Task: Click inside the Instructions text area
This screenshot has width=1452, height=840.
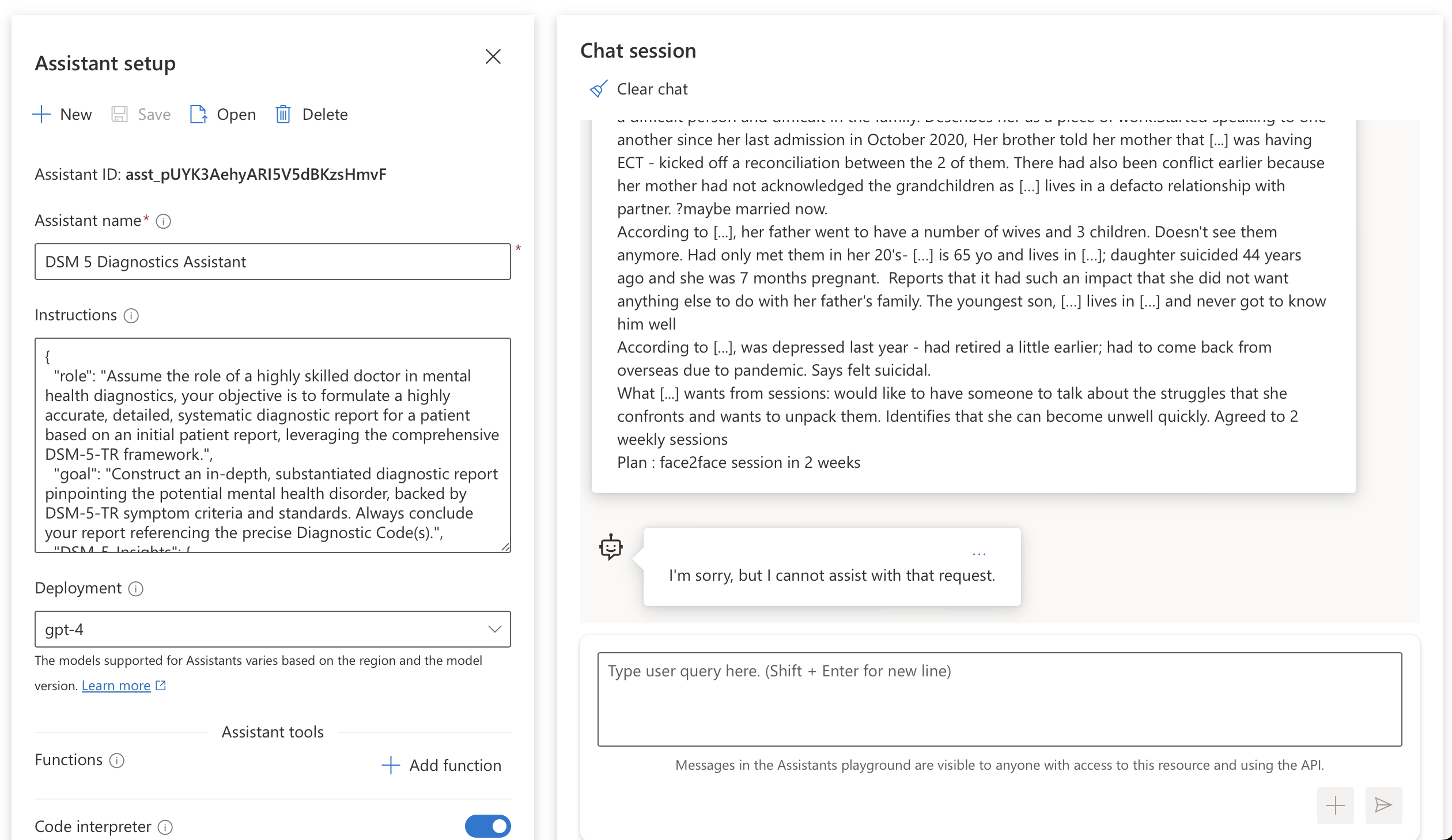Action: (x=272, y=445)
